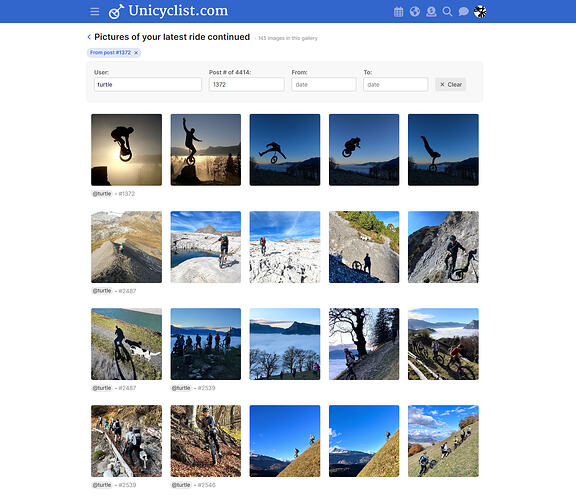Click the @turtle tag next to #2546

[x=181, y=485]
